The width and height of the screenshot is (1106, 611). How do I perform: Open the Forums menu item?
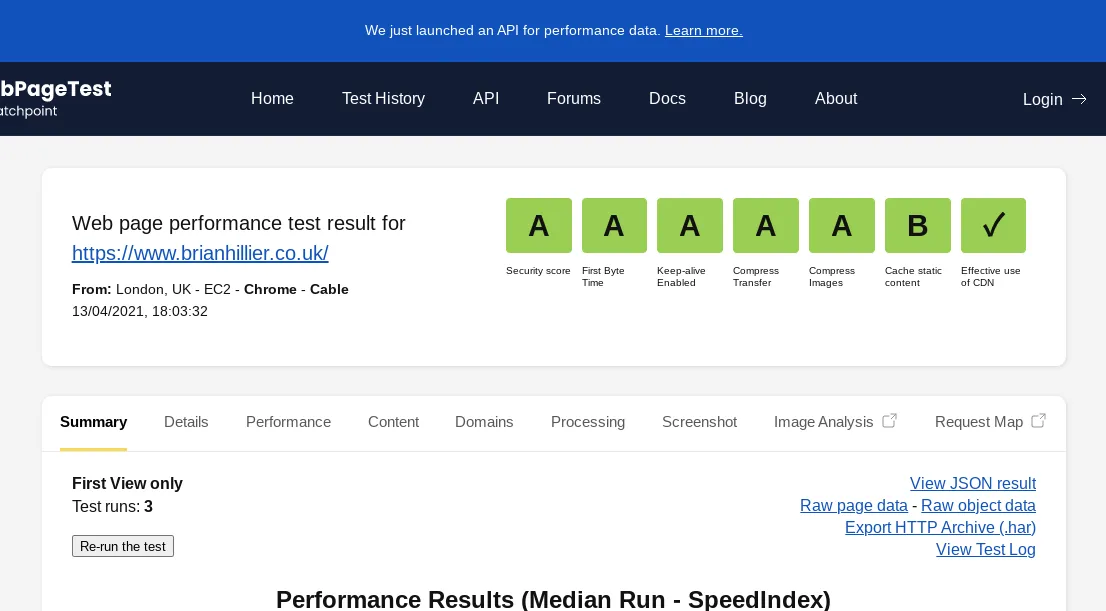point(574,99)
